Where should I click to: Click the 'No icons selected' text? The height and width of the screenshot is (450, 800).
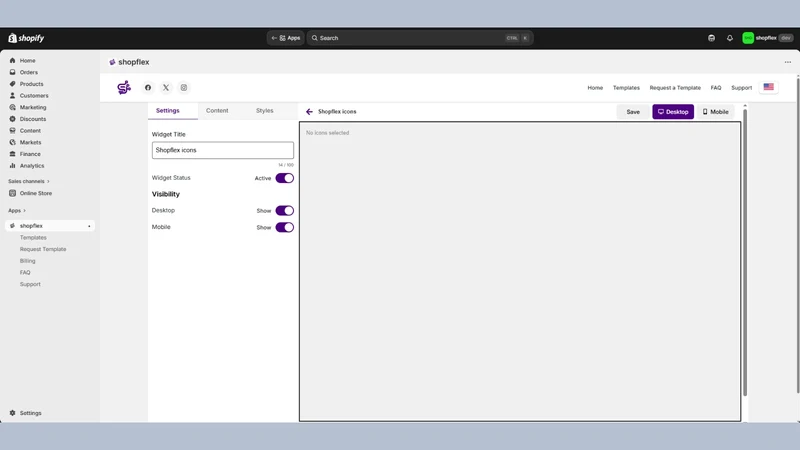pyautogui.click(x=328, y=133)
